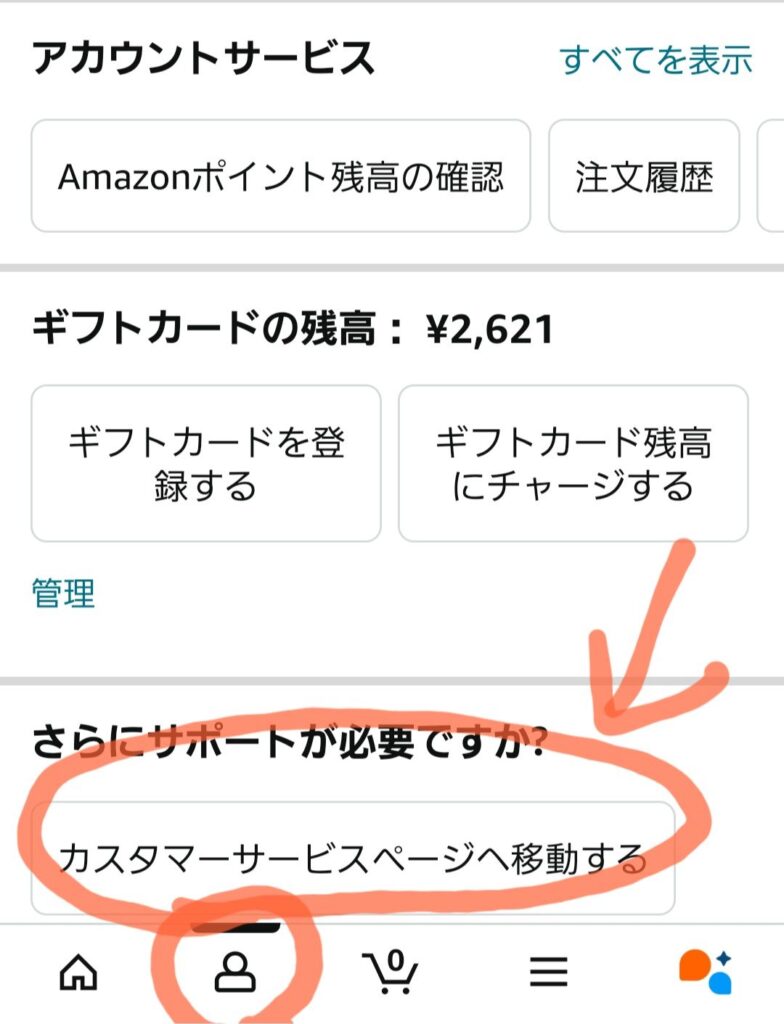Open the shopping cart icon
Viewport: 784px width, 1024px height.
point(391,970)
